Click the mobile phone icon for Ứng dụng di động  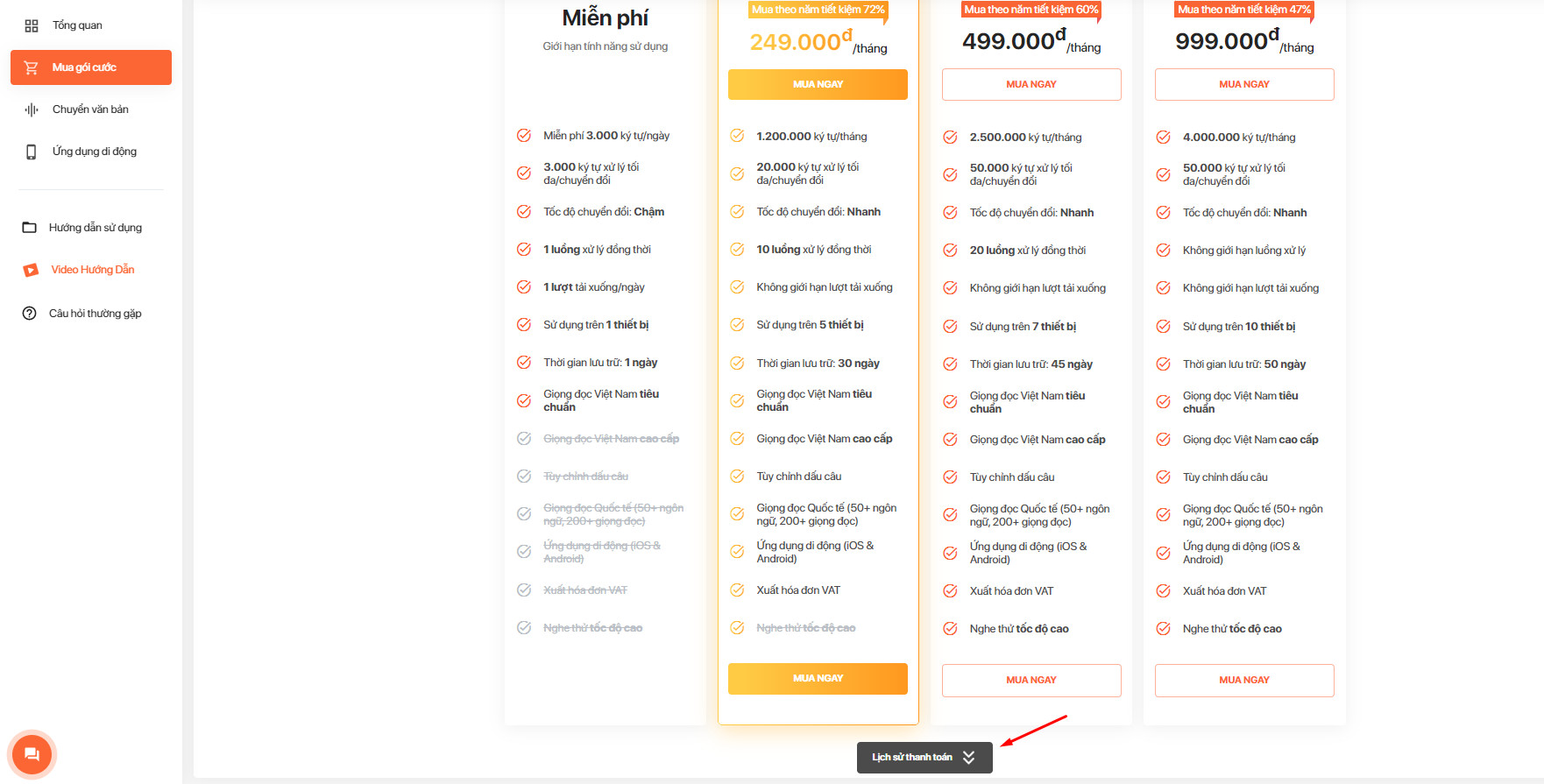(32, 152)
